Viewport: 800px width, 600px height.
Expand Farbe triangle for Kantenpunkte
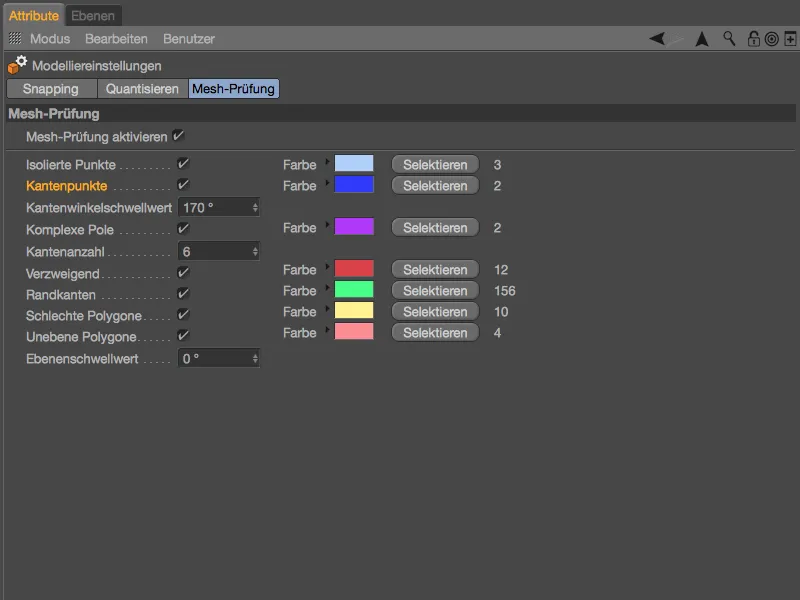(x=327, y=183)
